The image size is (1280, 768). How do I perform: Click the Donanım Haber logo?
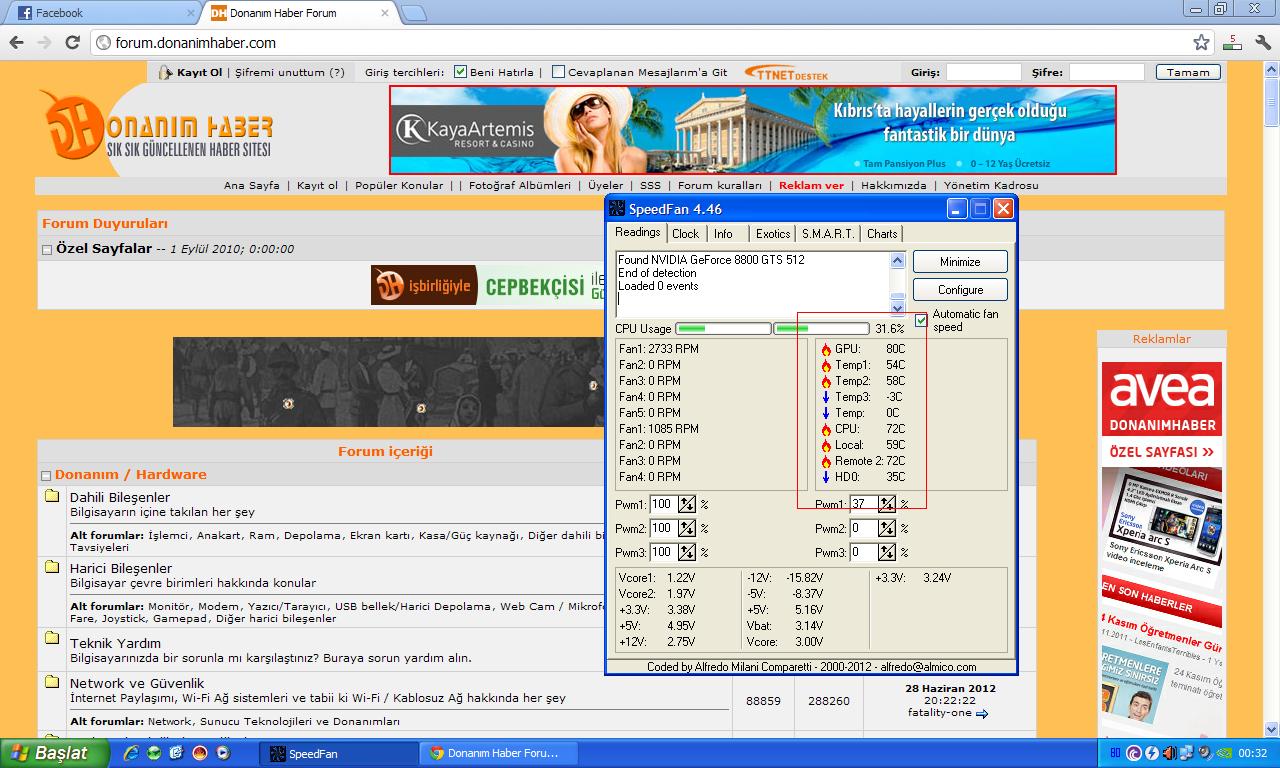156,124
